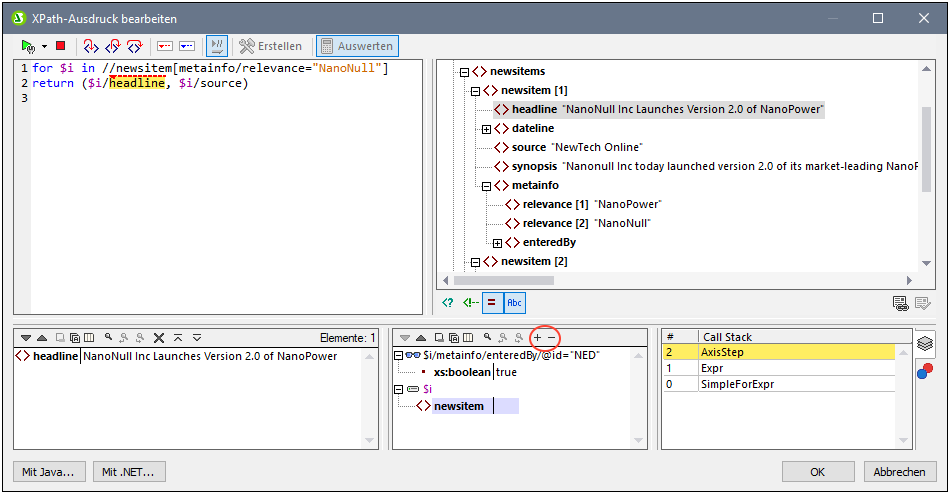The image size is (950, 494).
Task: Expand the dateline tree node
Action: point(486,129)
